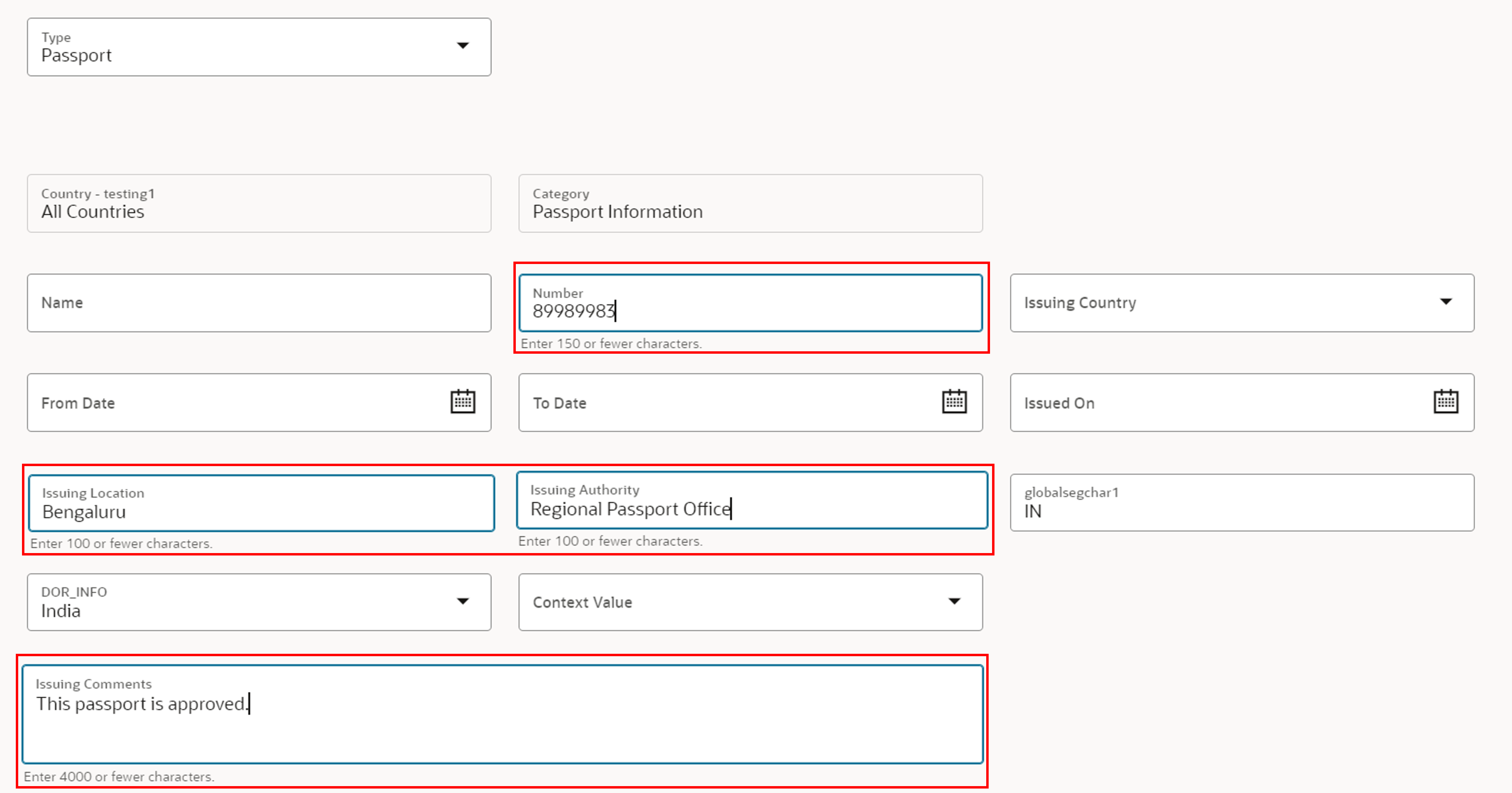1512x793 pixels.
Task: Expand the Issuing Country dropdown
Action: click(1445, 302)
